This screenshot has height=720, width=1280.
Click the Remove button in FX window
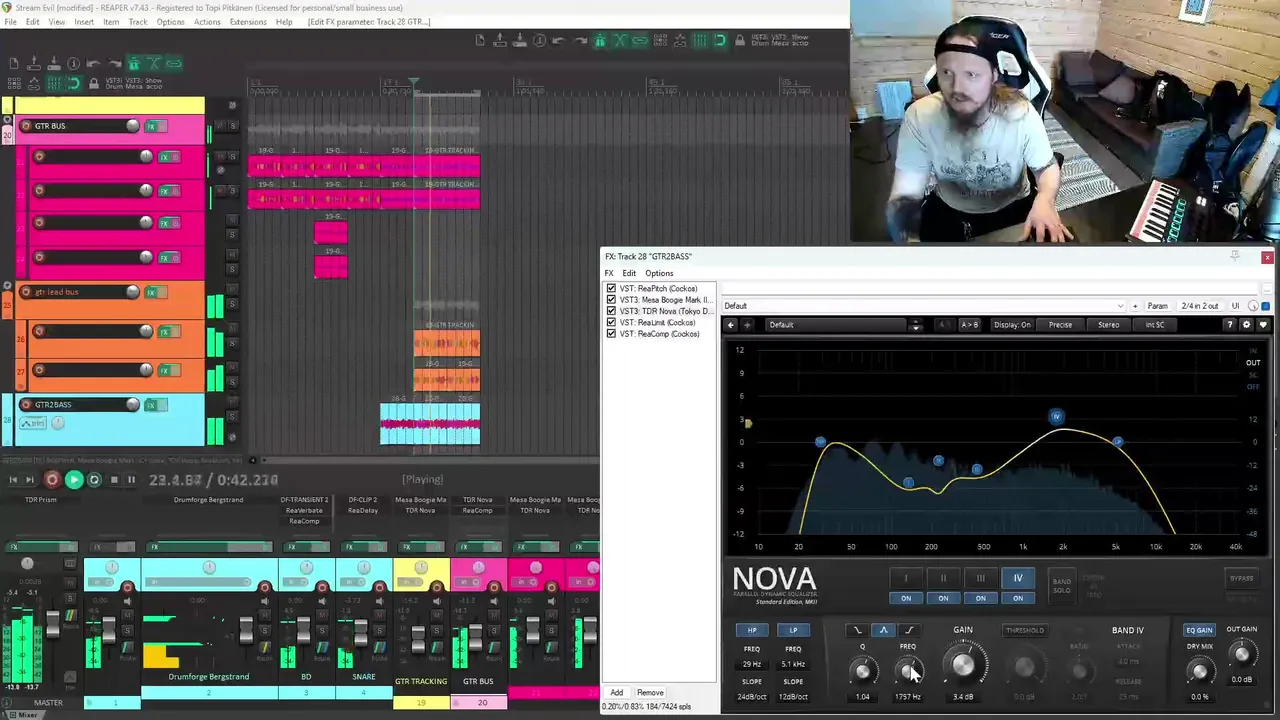[x=650, y=692]
